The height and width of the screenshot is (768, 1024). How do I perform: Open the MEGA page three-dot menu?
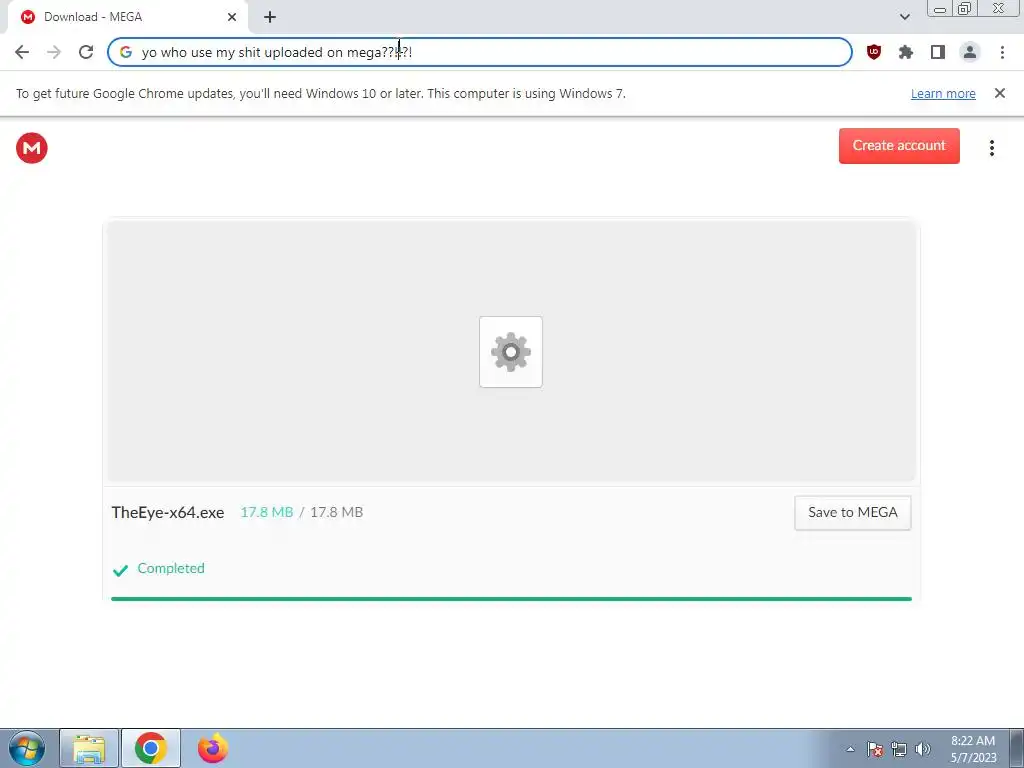(x=991, y=148)
